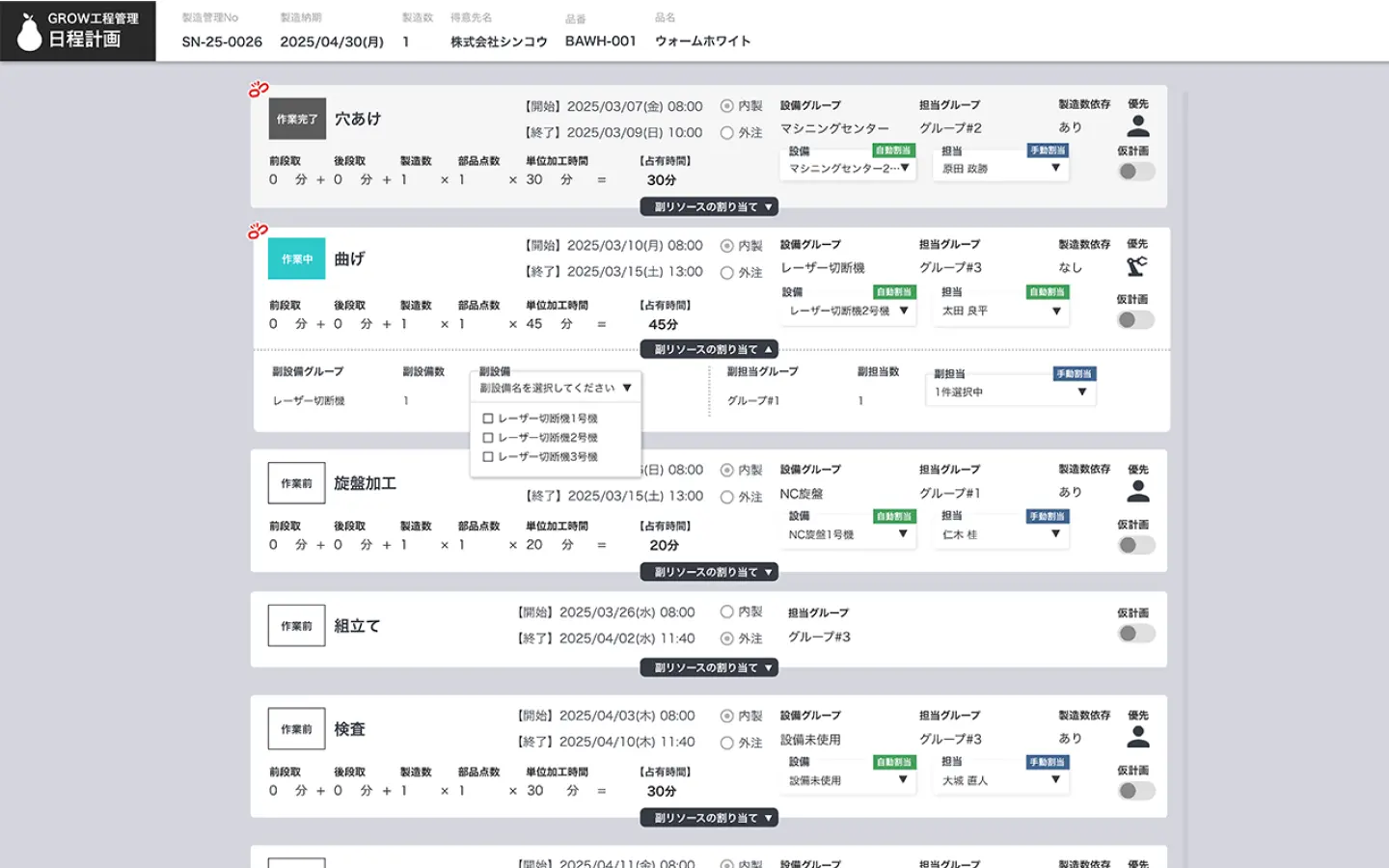Click the person priority icon for 検査

point(1138,738)
